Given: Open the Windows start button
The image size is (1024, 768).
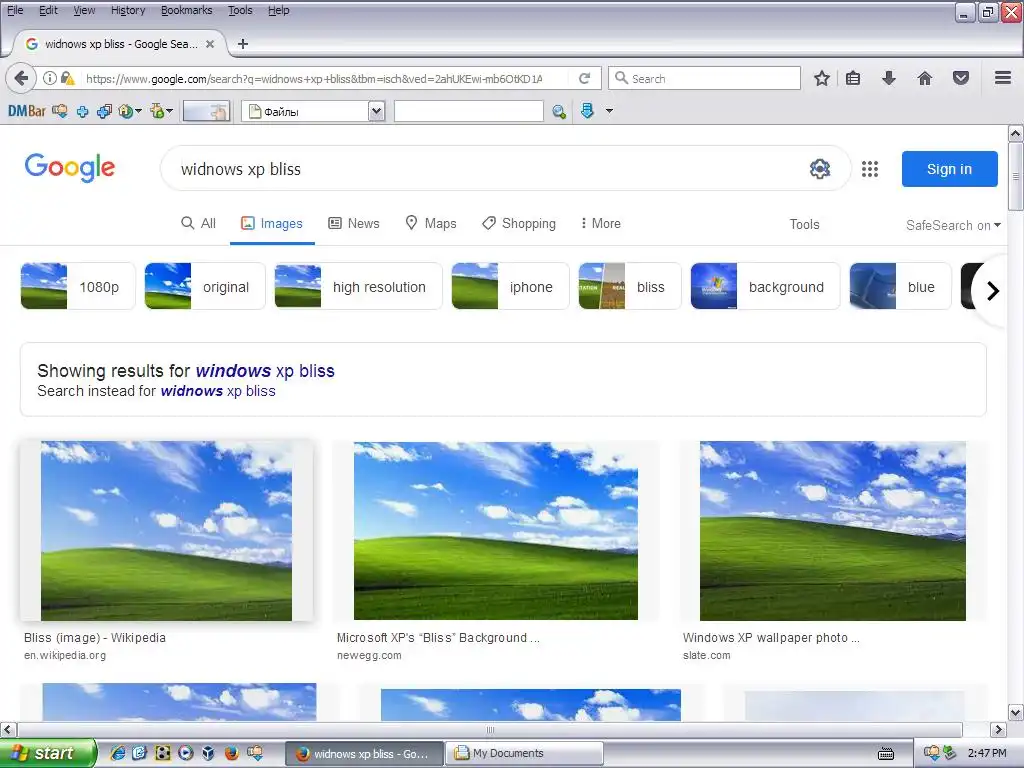Looking at the screenshot, I should [x=47, y=753].
